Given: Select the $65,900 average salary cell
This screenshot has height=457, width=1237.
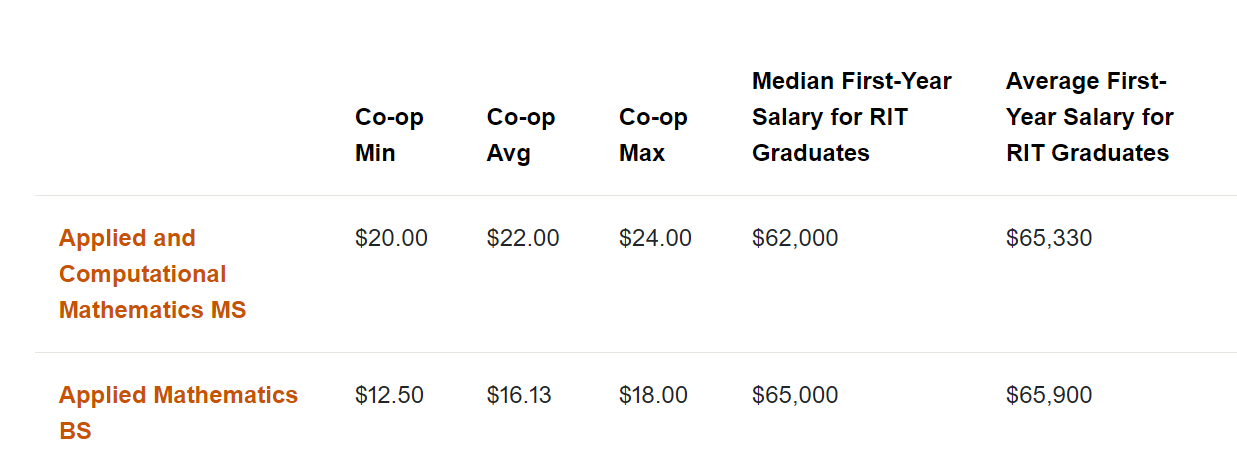Looking at the screenshot, I should pyautogui.click(x=1049, y=395).
